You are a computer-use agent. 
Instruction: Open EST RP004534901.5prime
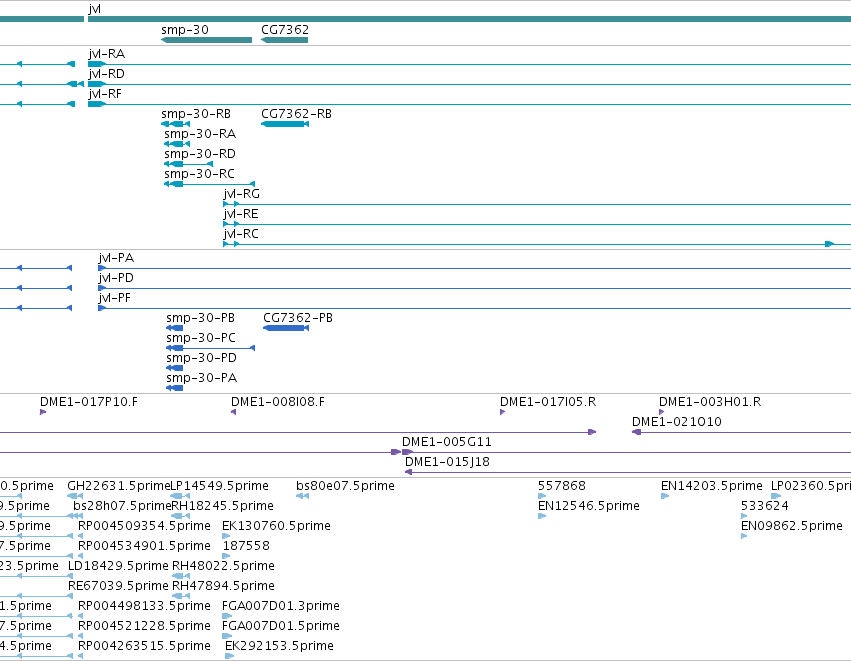144,546
